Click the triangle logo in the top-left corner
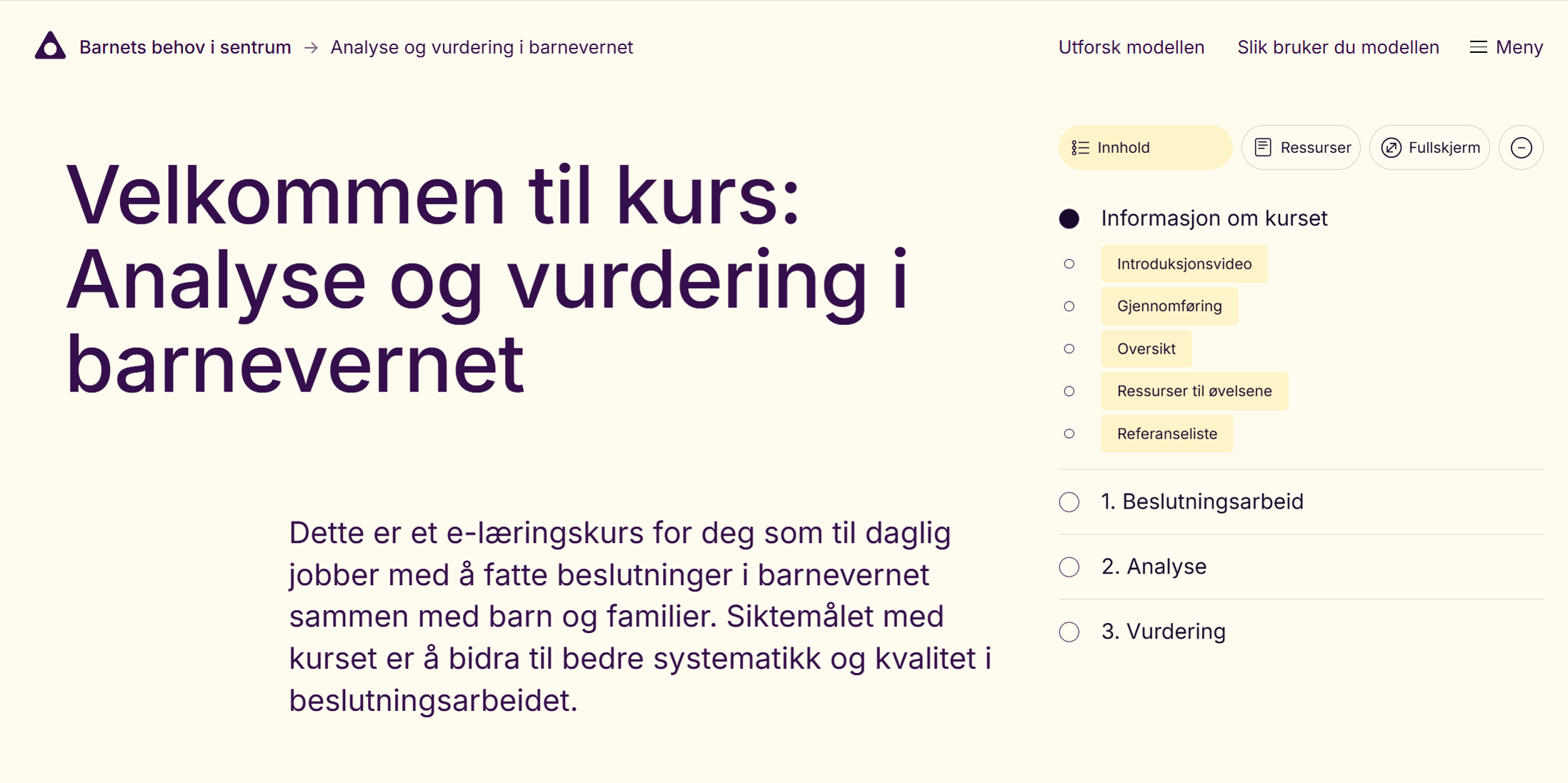 (x=49, y=45)
